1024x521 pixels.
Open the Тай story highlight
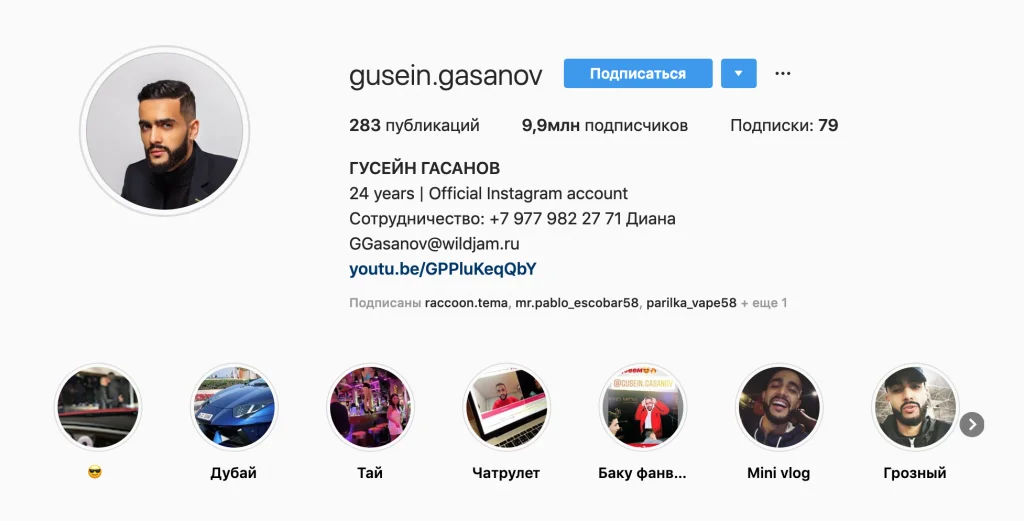pyautogui.click(x=370, y=407)
